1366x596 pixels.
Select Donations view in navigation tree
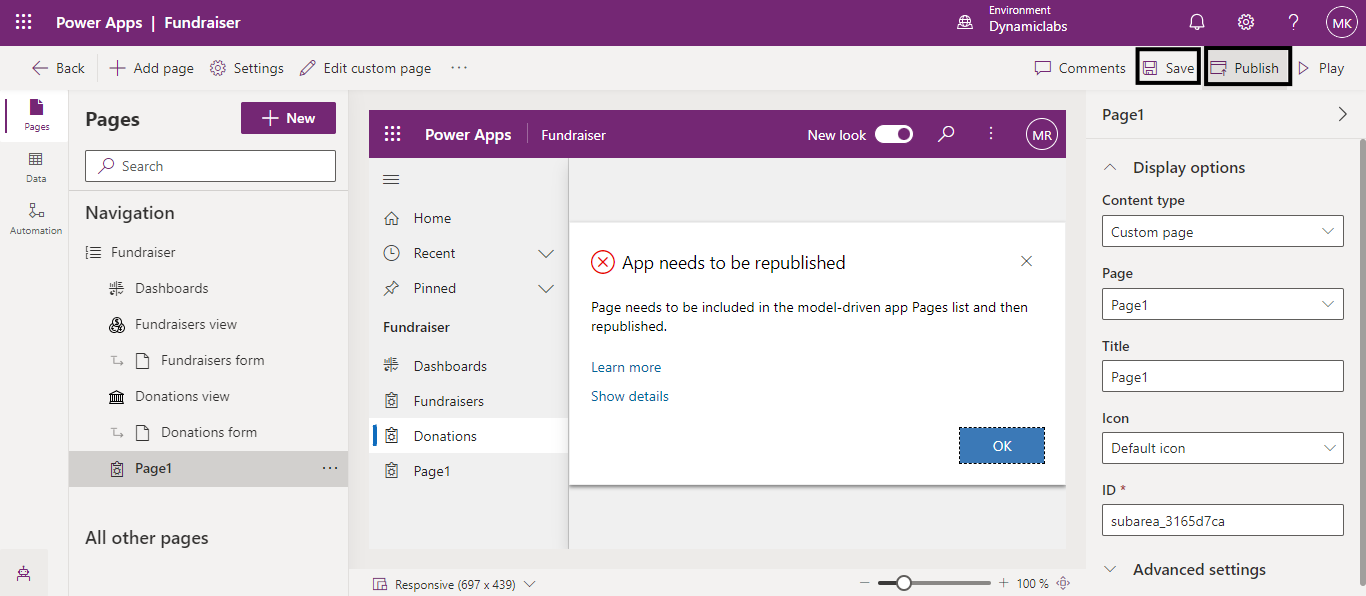[x=182, y=396]
